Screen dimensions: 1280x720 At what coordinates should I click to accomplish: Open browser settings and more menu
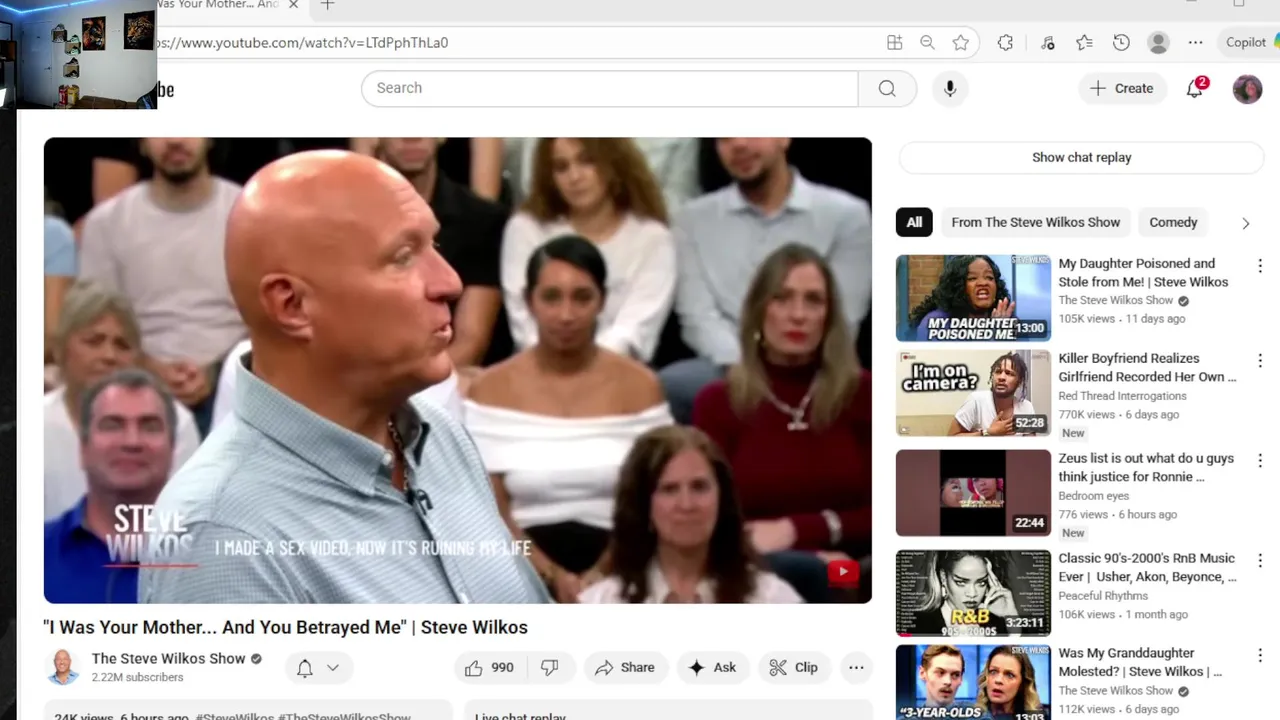1195,42
